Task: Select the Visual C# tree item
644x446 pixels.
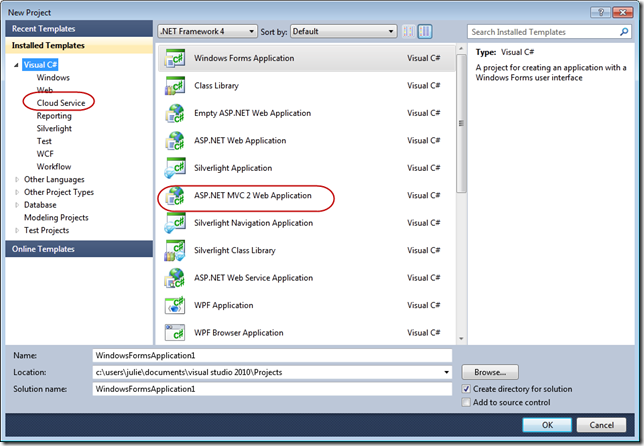Action: 40,65
